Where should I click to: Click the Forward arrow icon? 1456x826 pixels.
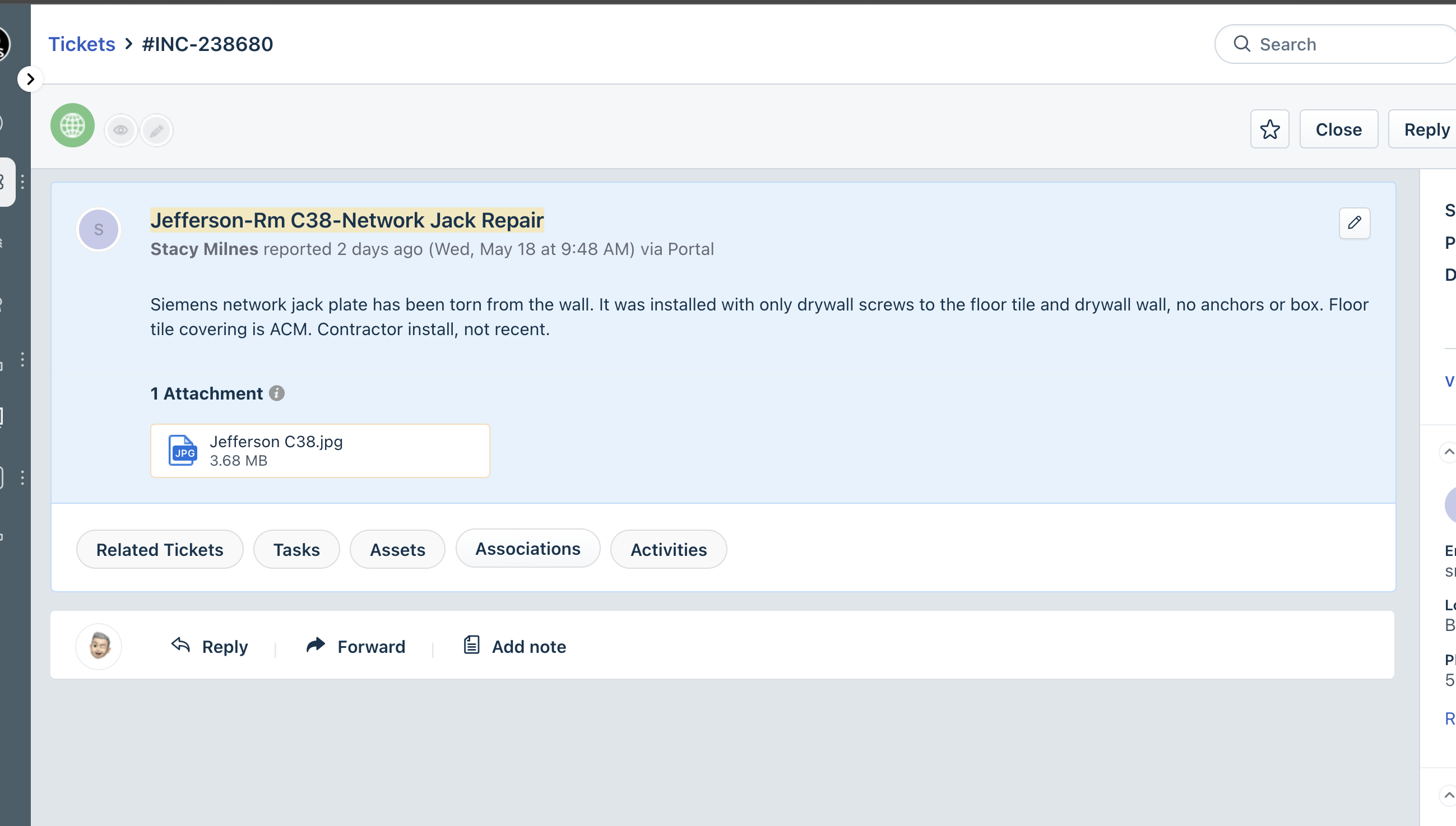316,645
